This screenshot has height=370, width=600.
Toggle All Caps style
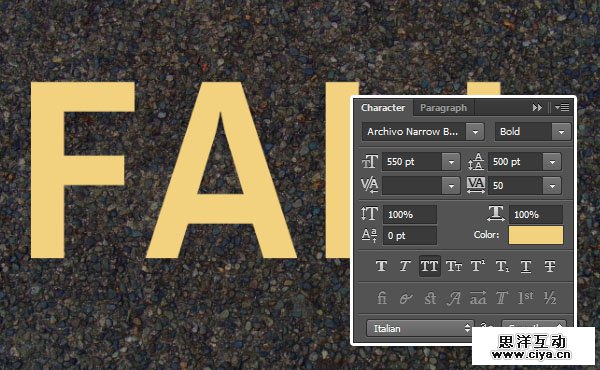pyautogui.click(x=429, y=266)
